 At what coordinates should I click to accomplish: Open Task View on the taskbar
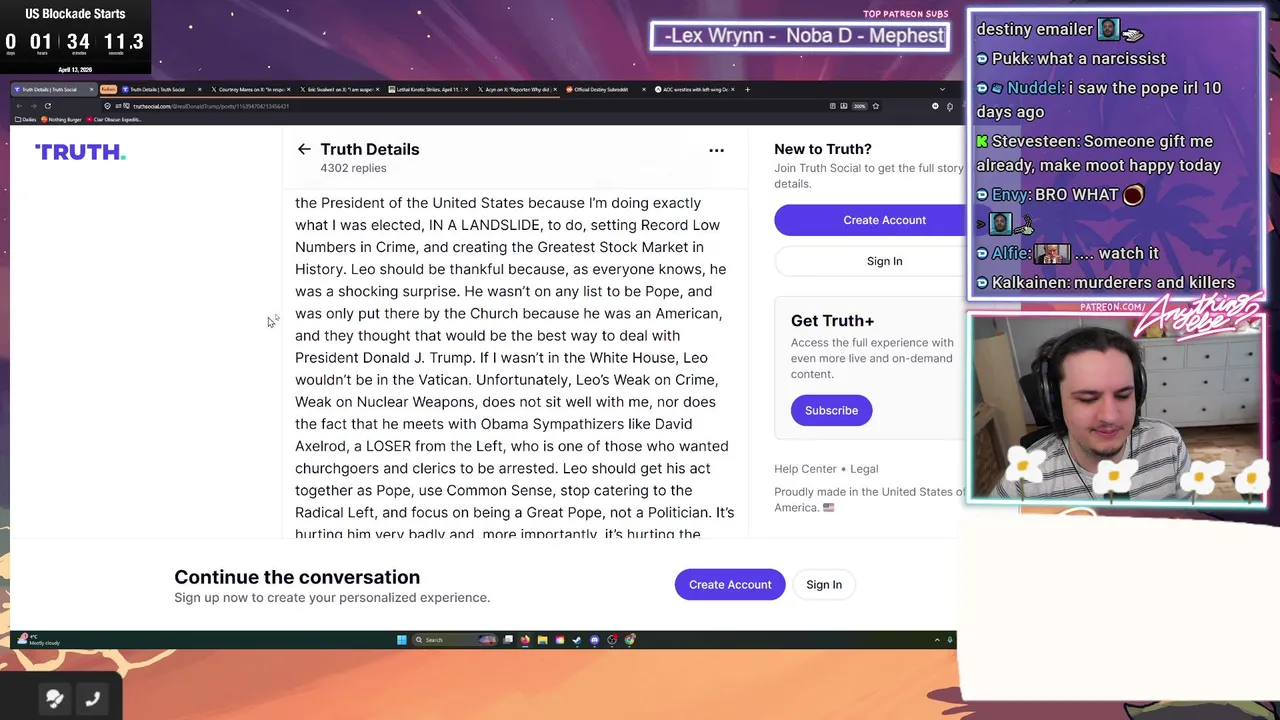click(508, 640)
